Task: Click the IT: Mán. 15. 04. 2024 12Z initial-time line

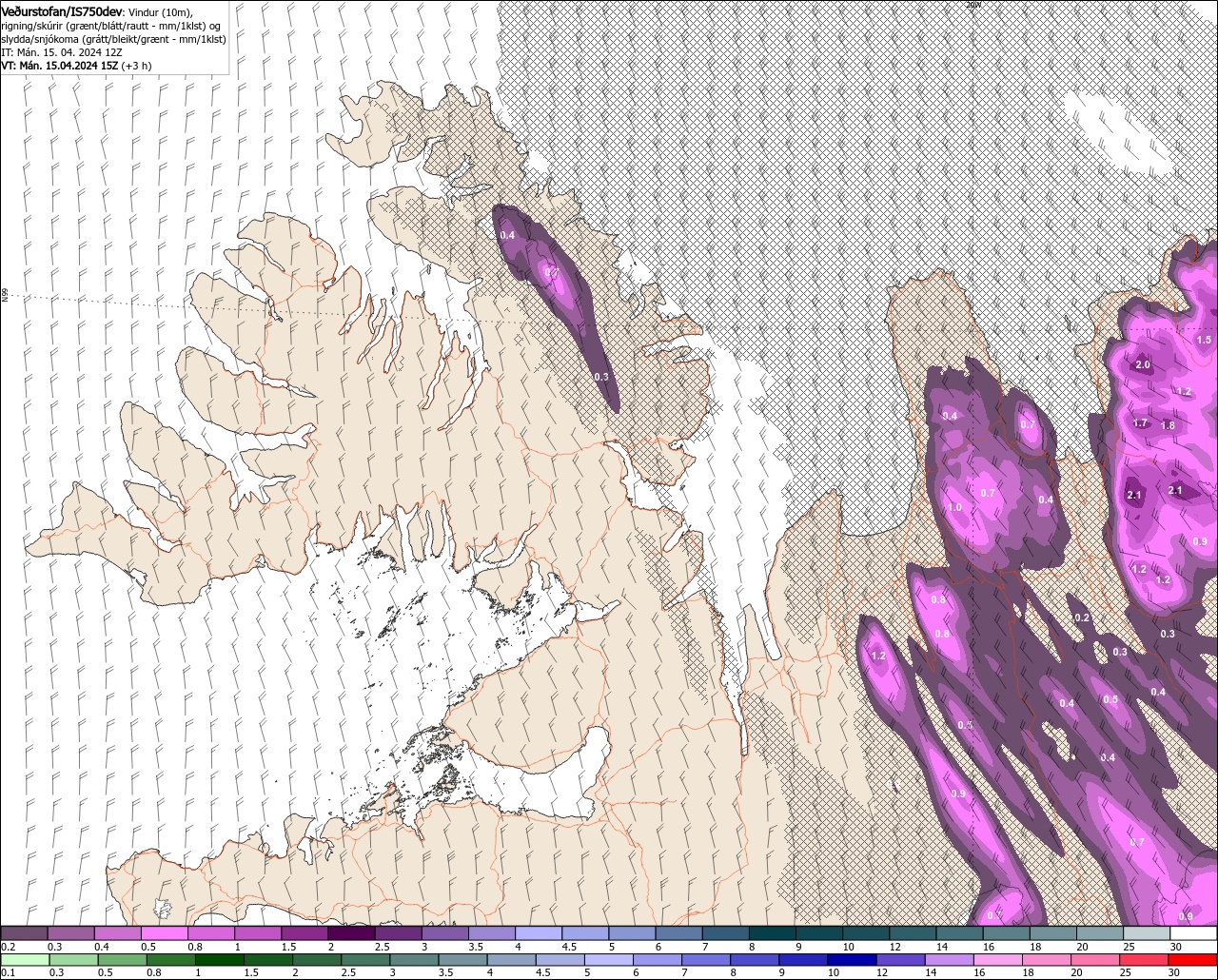Action: pyautogui.click(x=60, y=52)
